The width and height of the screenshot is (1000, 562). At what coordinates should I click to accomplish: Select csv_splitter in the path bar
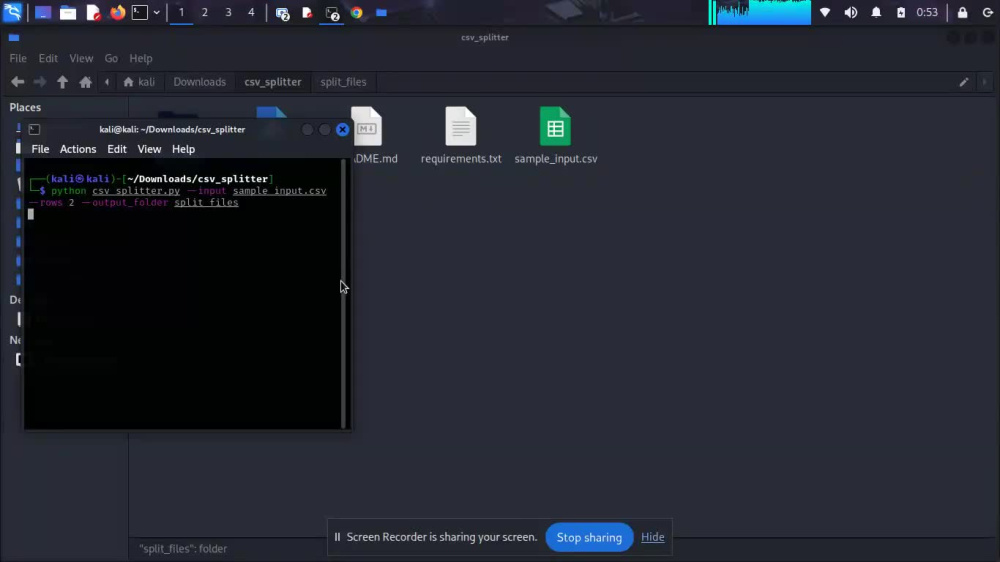(x=272, y=82)
